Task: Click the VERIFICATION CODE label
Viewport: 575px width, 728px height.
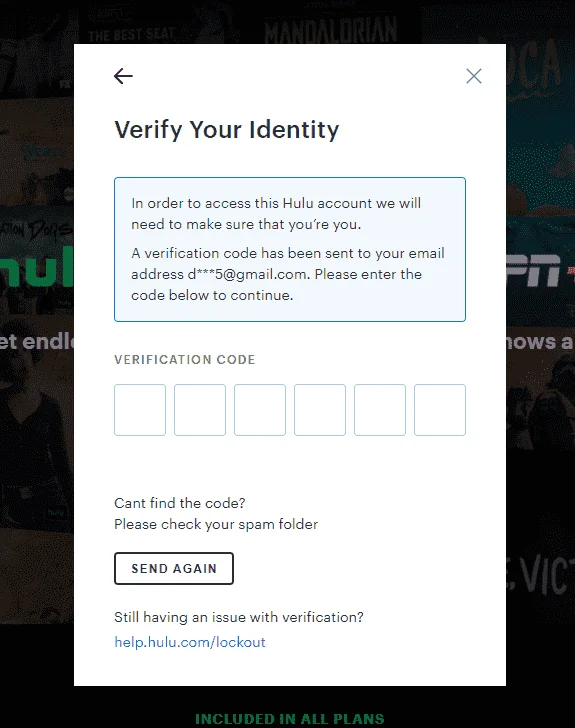Action: click(x=185, y=360)
